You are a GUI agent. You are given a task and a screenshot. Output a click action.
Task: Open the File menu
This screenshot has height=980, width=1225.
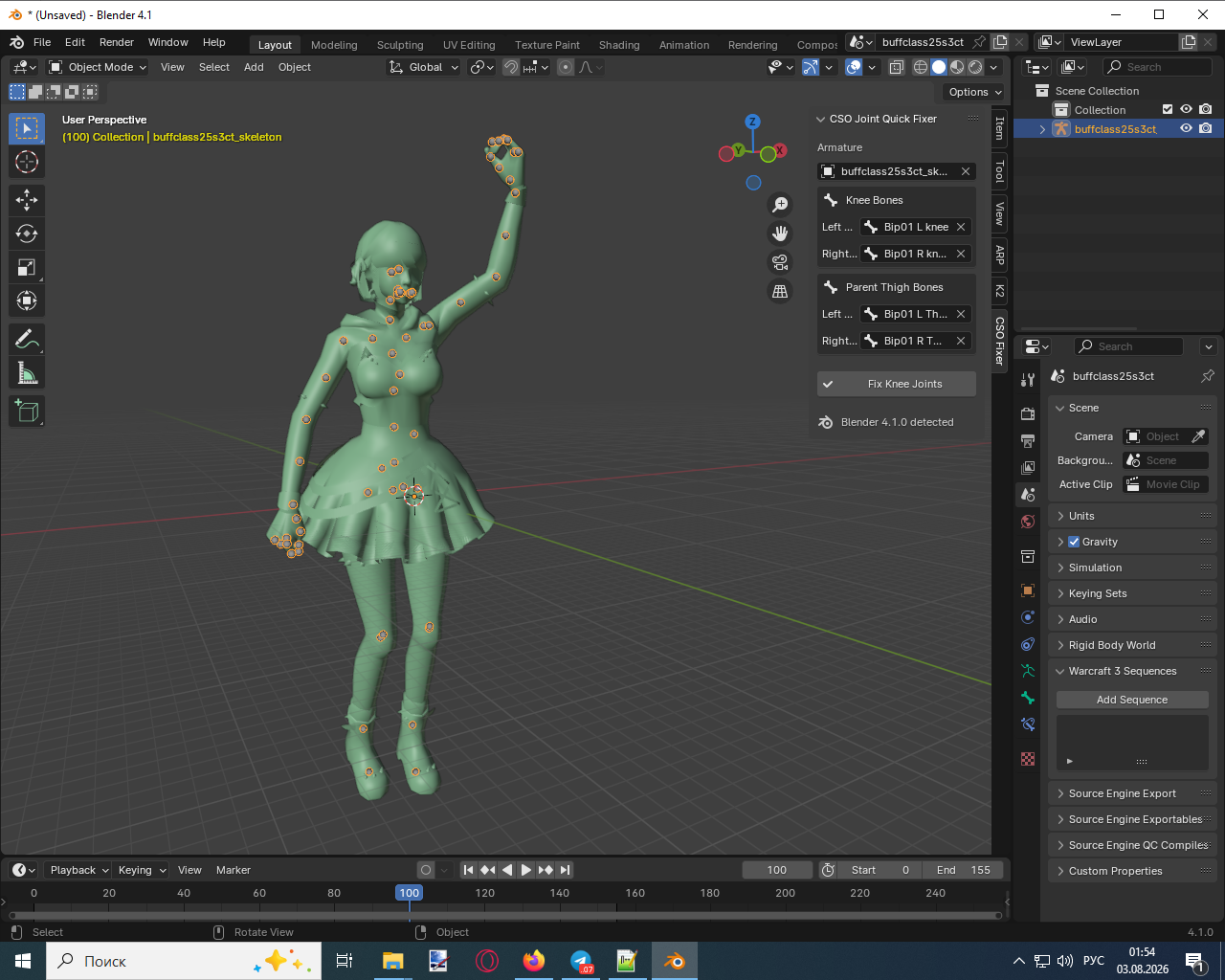[42, 42]
